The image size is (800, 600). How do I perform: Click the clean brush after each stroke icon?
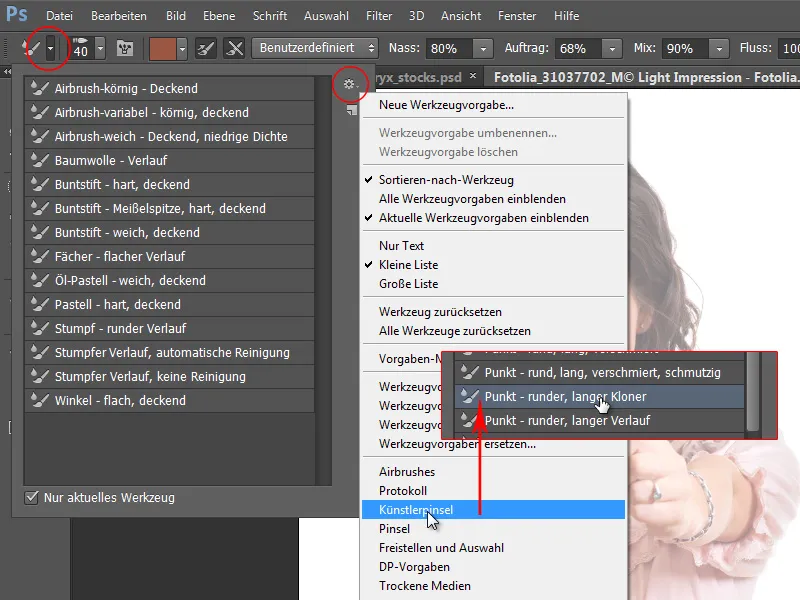coord(234,48)
